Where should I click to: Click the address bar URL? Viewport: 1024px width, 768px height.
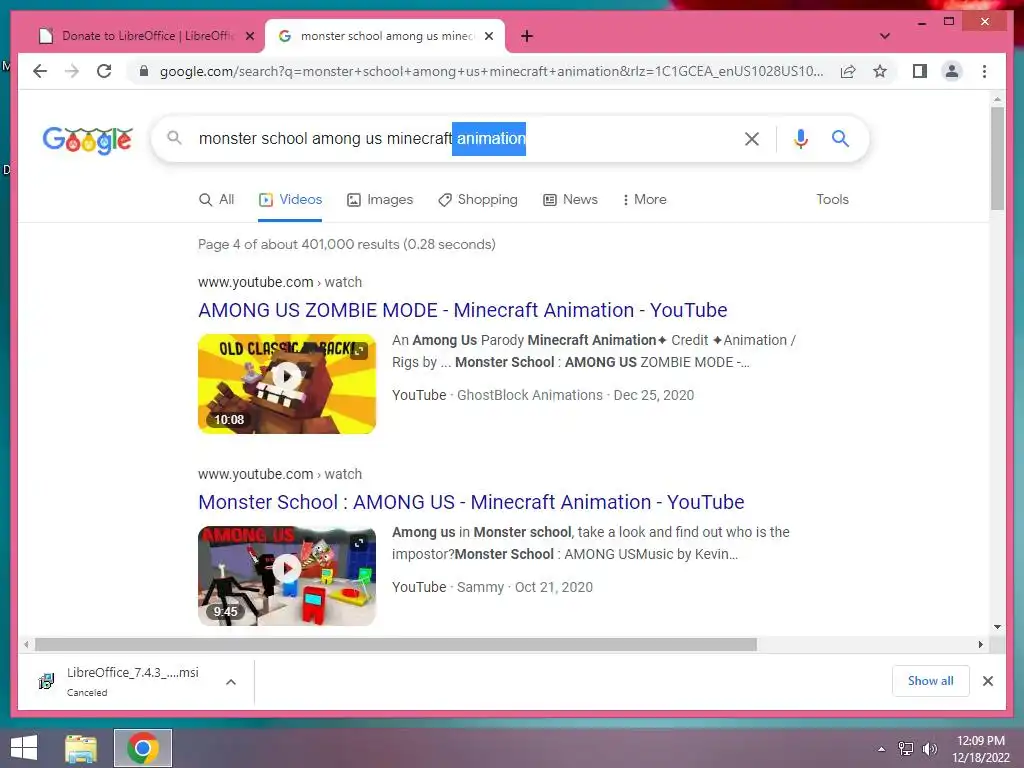(491, 71)
